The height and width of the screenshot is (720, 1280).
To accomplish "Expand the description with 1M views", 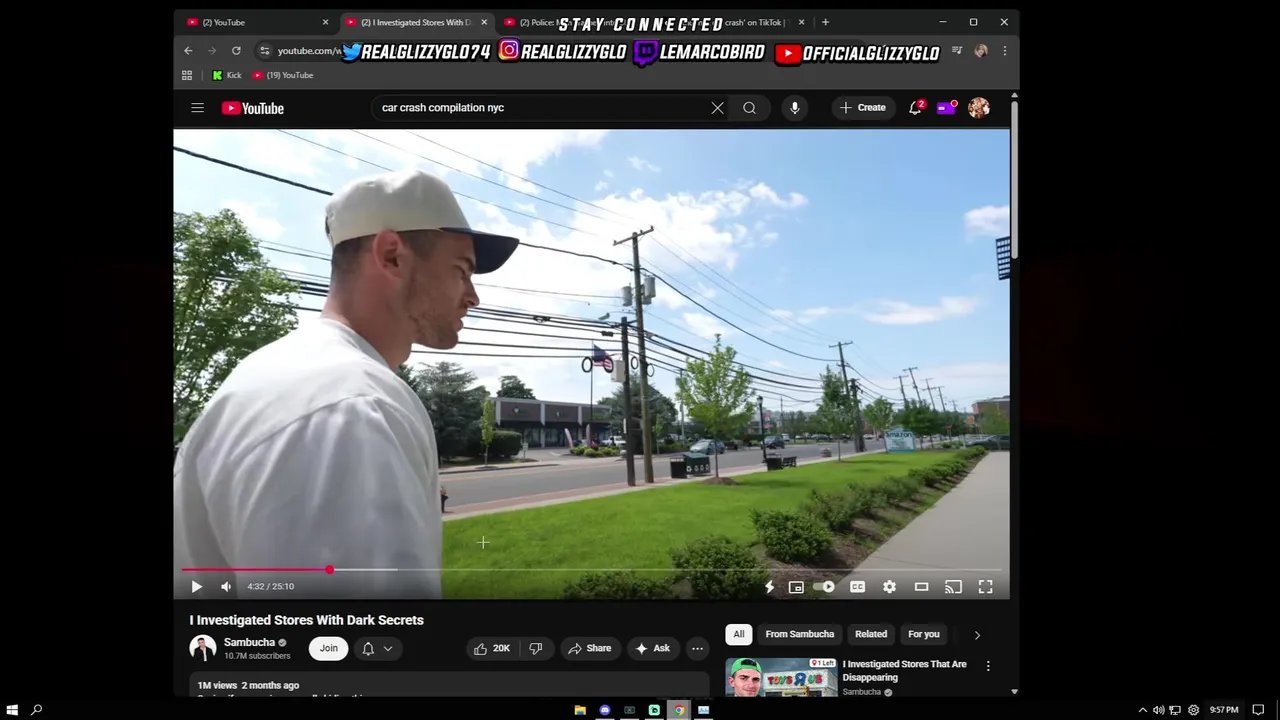I will [x=449, y=686].
